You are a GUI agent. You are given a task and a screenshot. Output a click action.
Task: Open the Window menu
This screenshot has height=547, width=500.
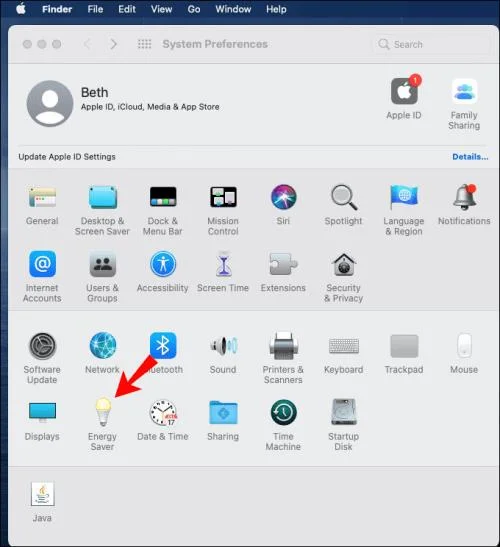[233, 9]
